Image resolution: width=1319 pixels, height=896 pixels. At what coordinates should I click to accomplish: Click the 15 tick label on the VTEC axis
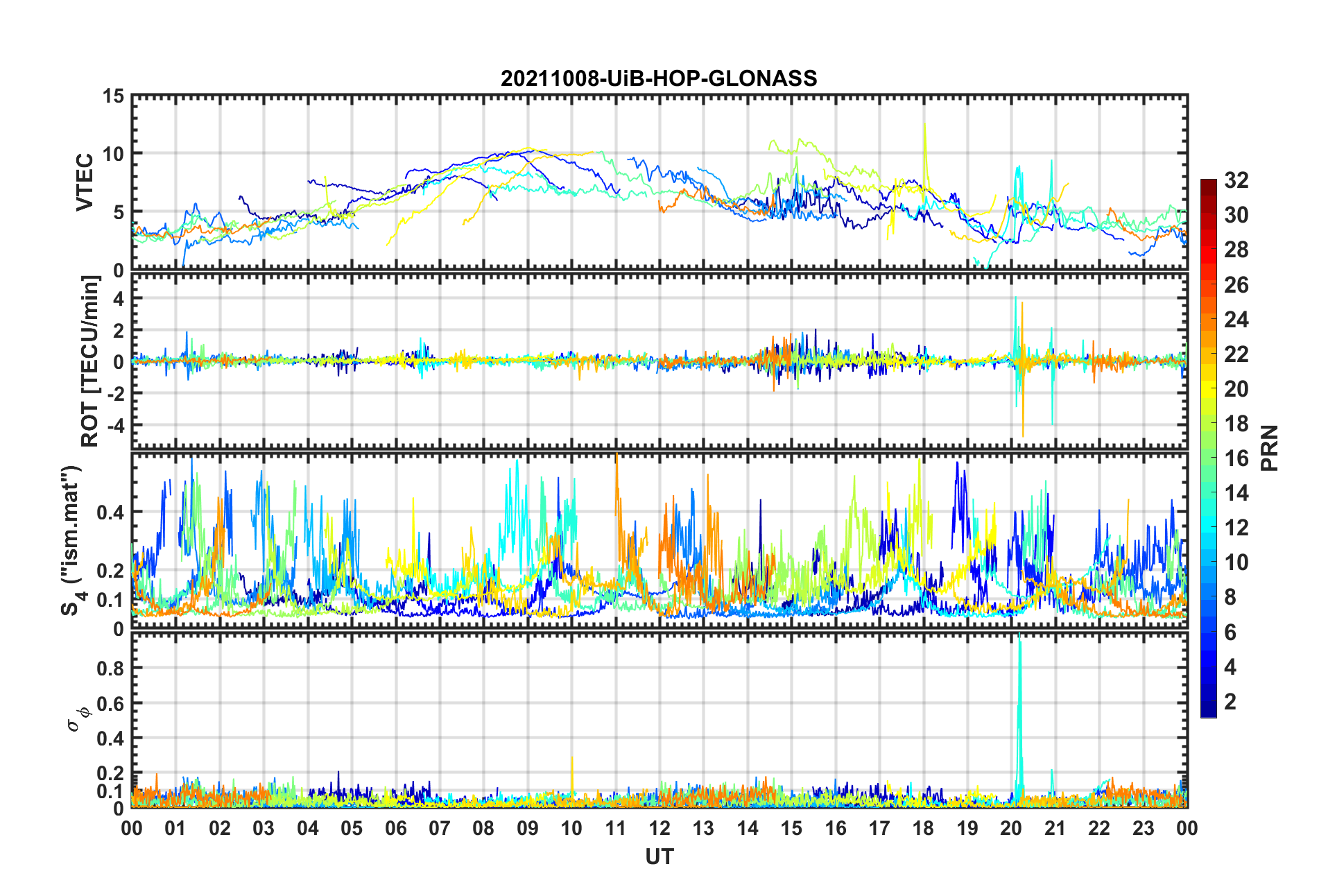pyautogui.click(x=113, y=96)
